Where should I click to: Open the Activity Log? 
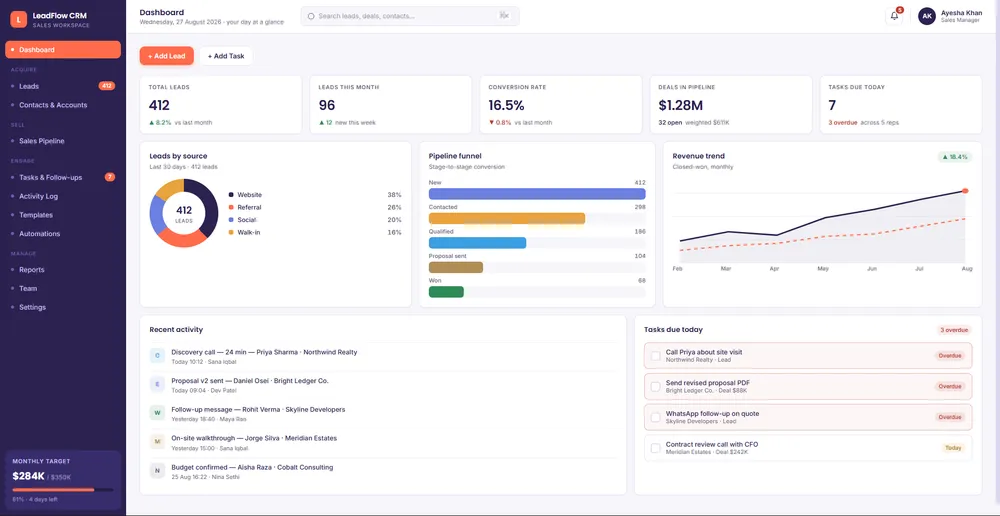tap(62, 196)
